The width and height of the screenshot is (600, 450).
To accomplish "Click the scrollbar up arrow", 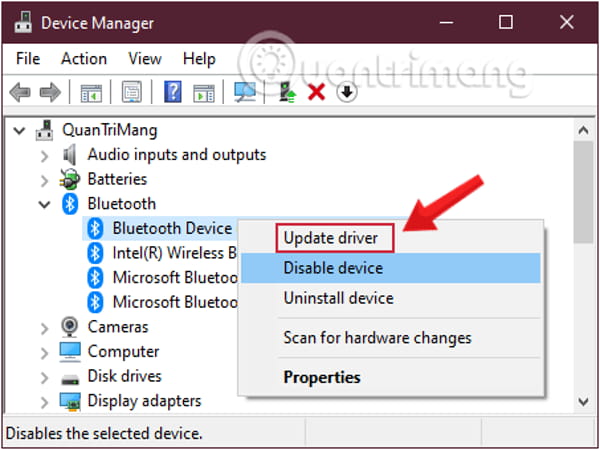I will click(x=583, y=130).
